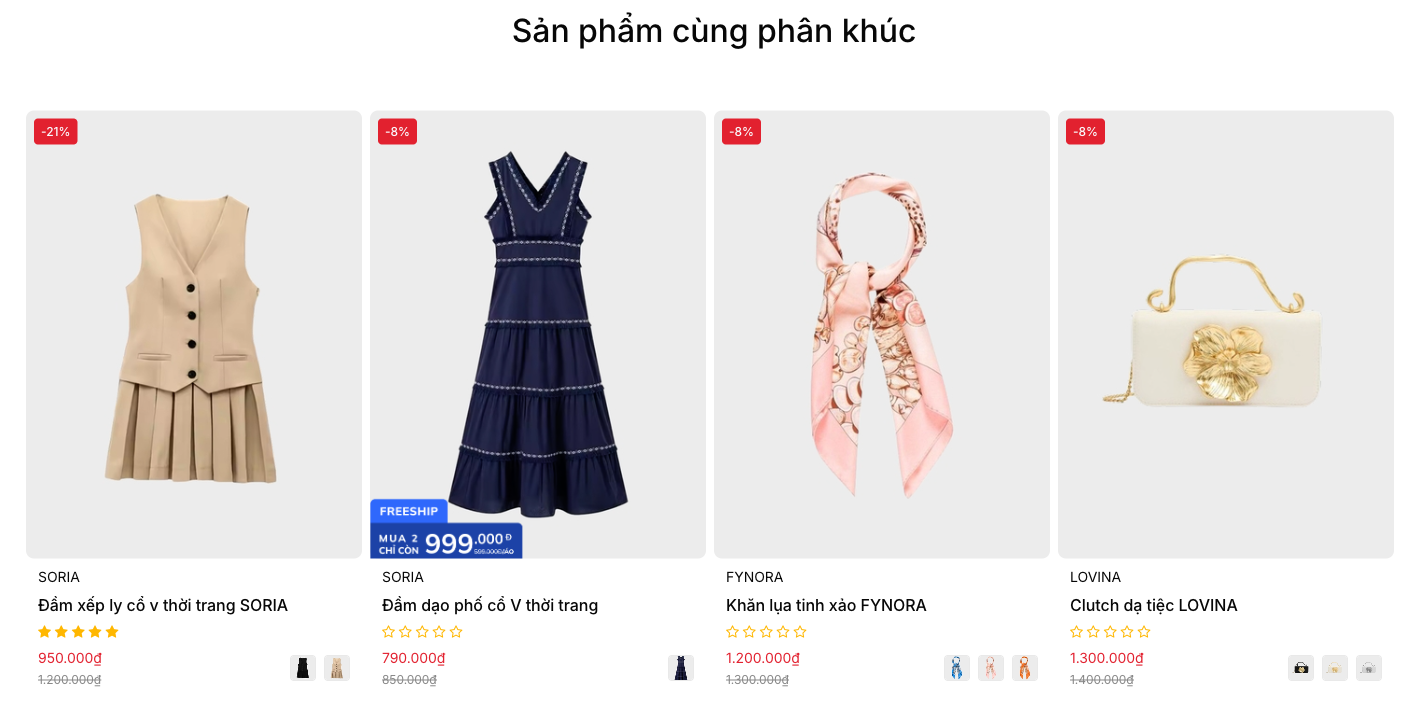Click the FREESHIP promo badge on navy dress
Viewport: 1422px width, 724px height.
[x=409, y=511]
